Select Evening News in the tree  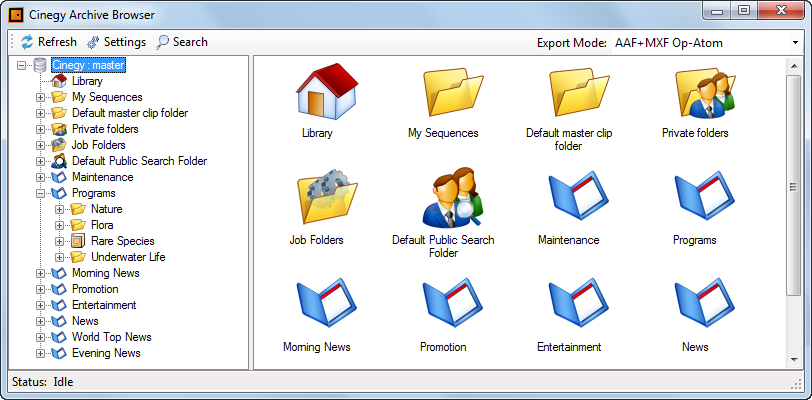[x=106, y=353]
